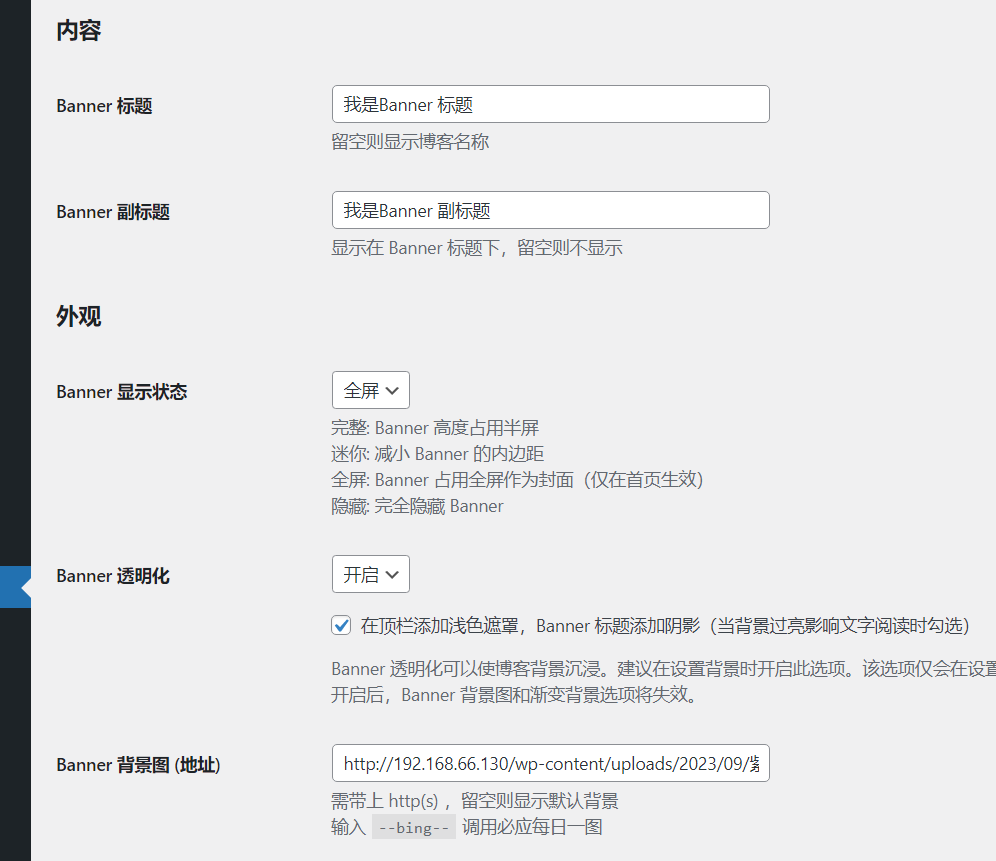The height and width of the screenshot is (861, 996).
Task: Click the Banner 透明化 field label
Action: 113,576
